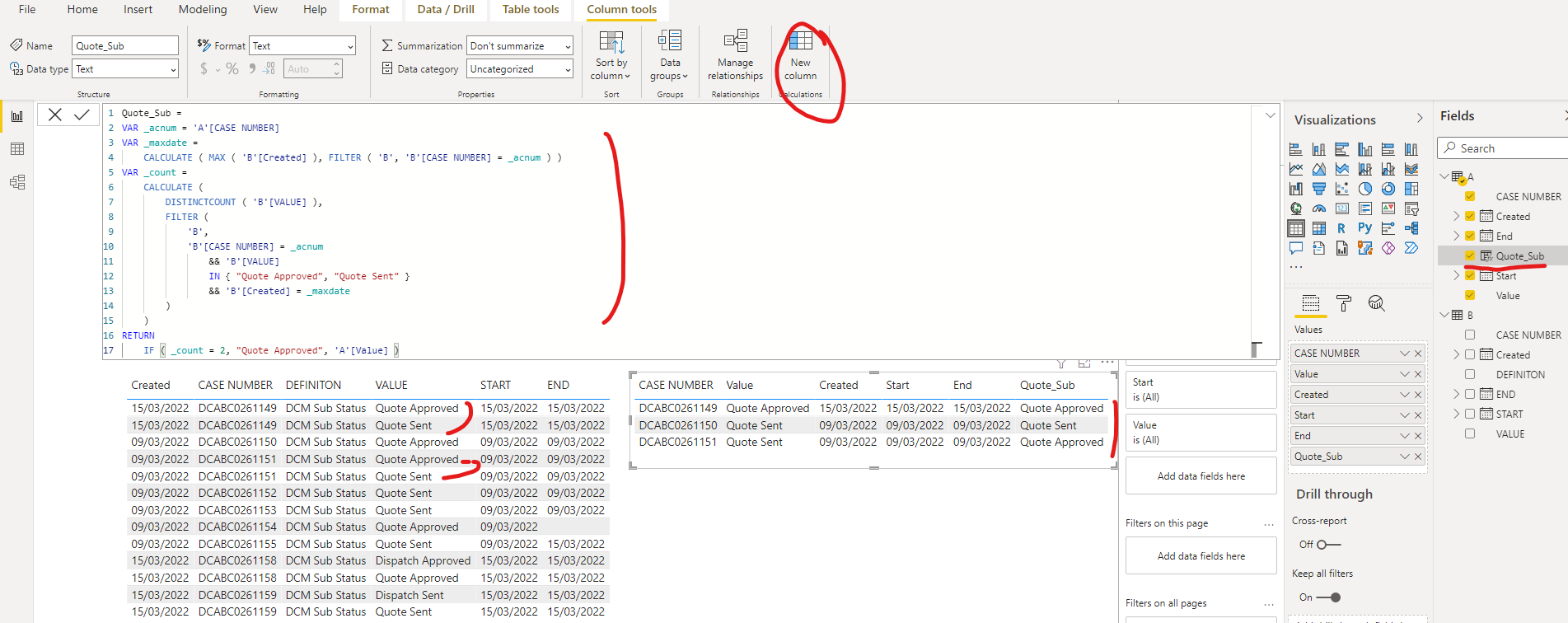Toggle Cross-report drill through switch
The width and height of the screenshot is (1568, 623).
click(1328, 545)
